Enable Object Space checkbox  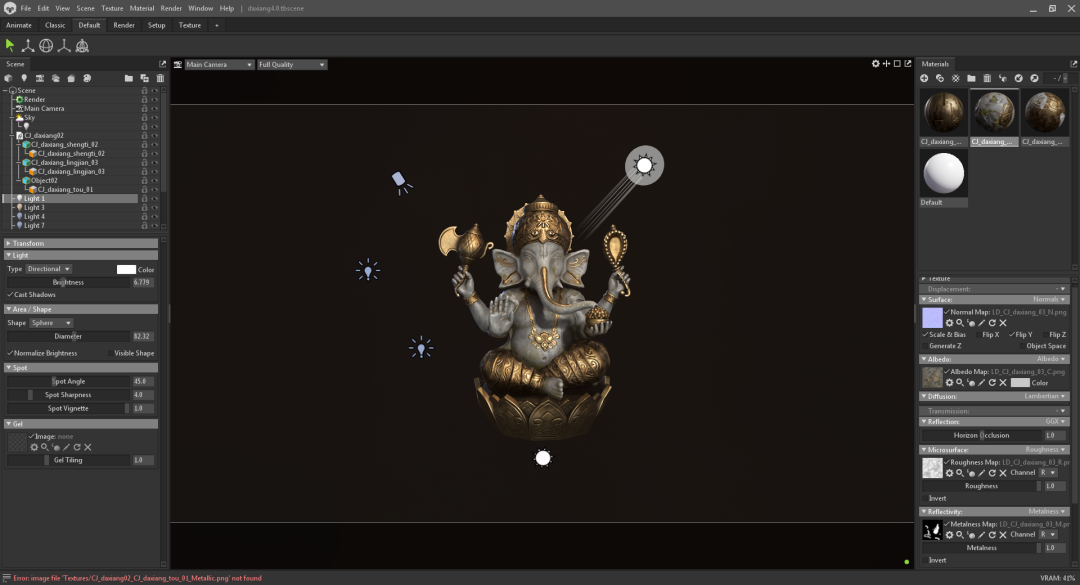click(x=1022, y=346)
